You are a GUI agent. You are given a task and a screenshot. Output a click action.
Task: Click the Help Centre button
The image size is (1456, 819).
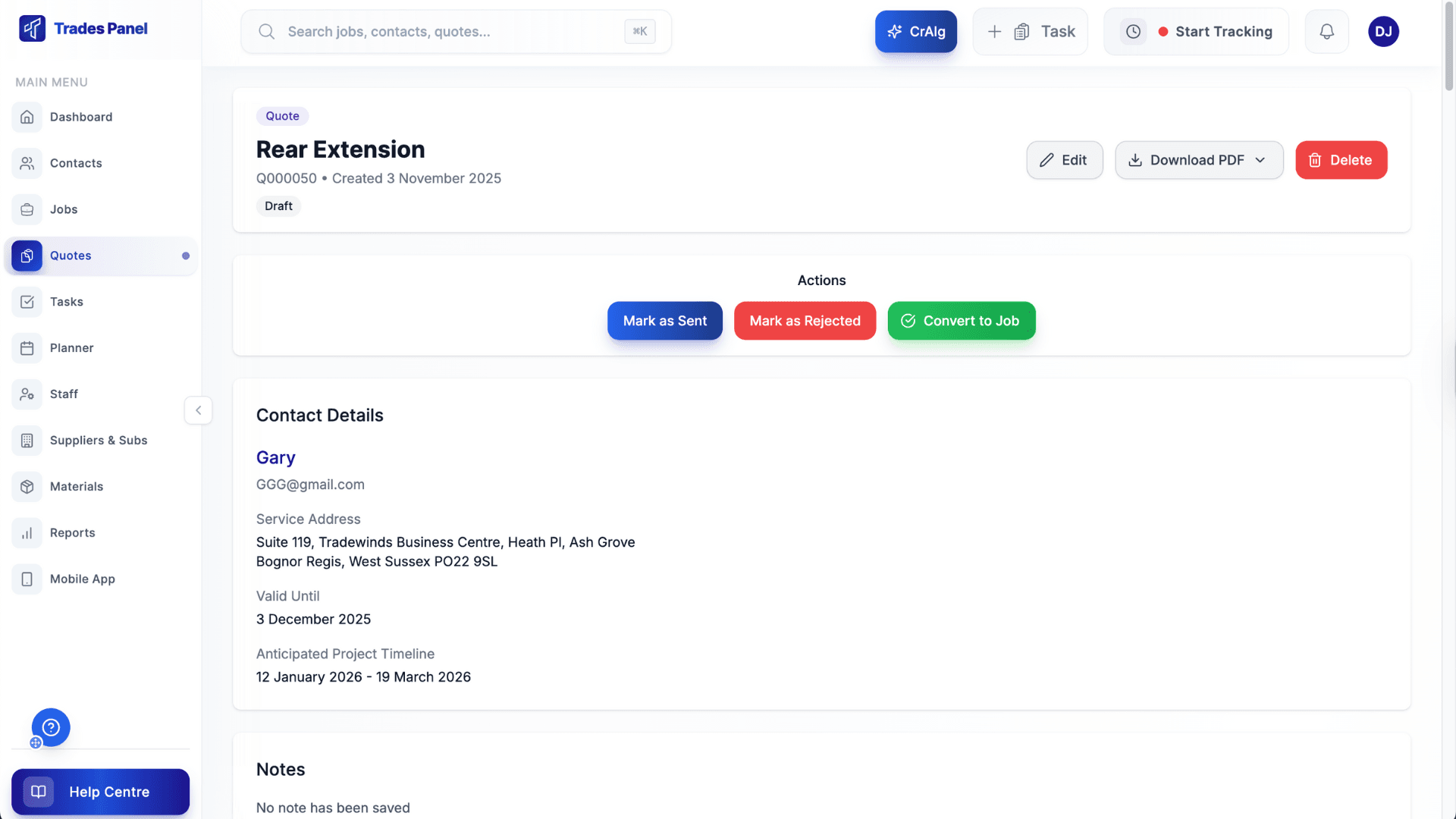click(100, 791)
